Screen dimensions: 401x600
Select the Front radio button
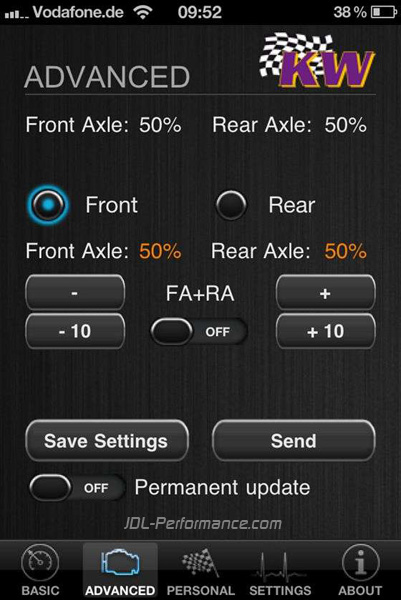48,205
